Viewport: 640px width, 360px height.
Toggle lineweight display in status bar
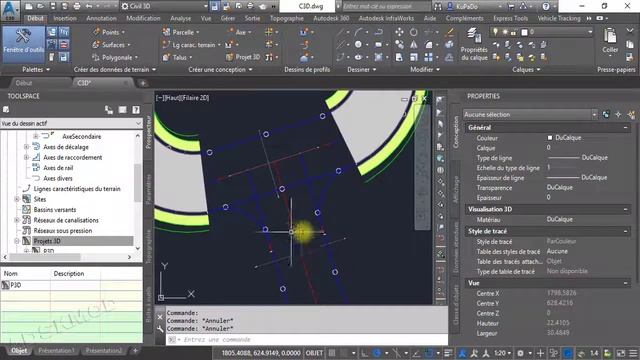click(448, 353)
